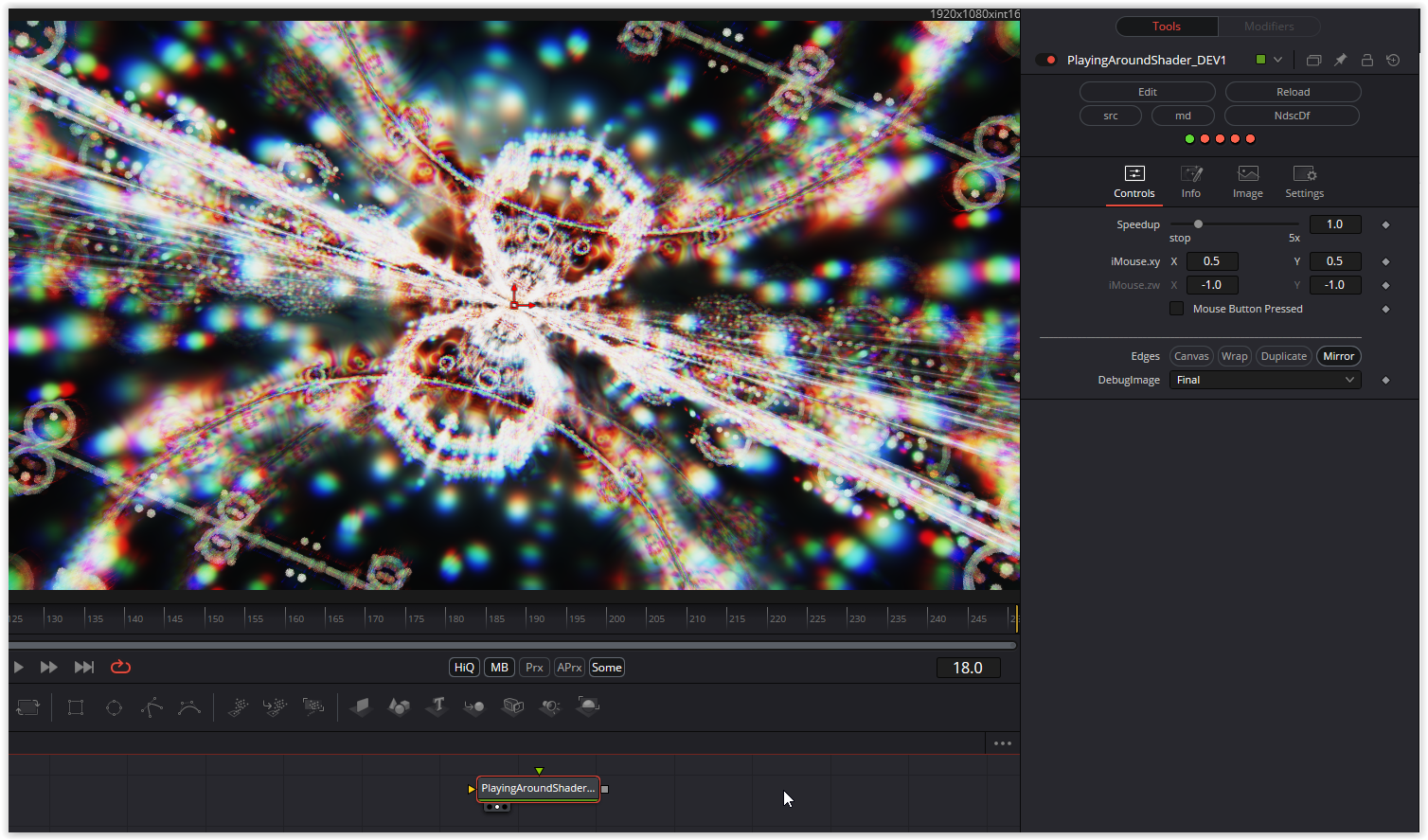
Task: Pin the inspector with the pin icon
Action: pos(1340,60)
